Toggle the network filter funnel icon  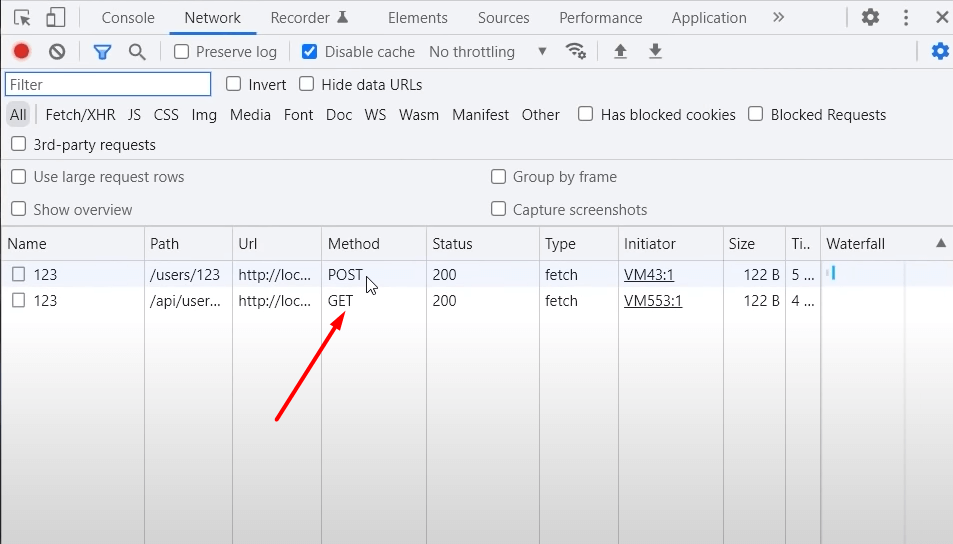point(102,52)
